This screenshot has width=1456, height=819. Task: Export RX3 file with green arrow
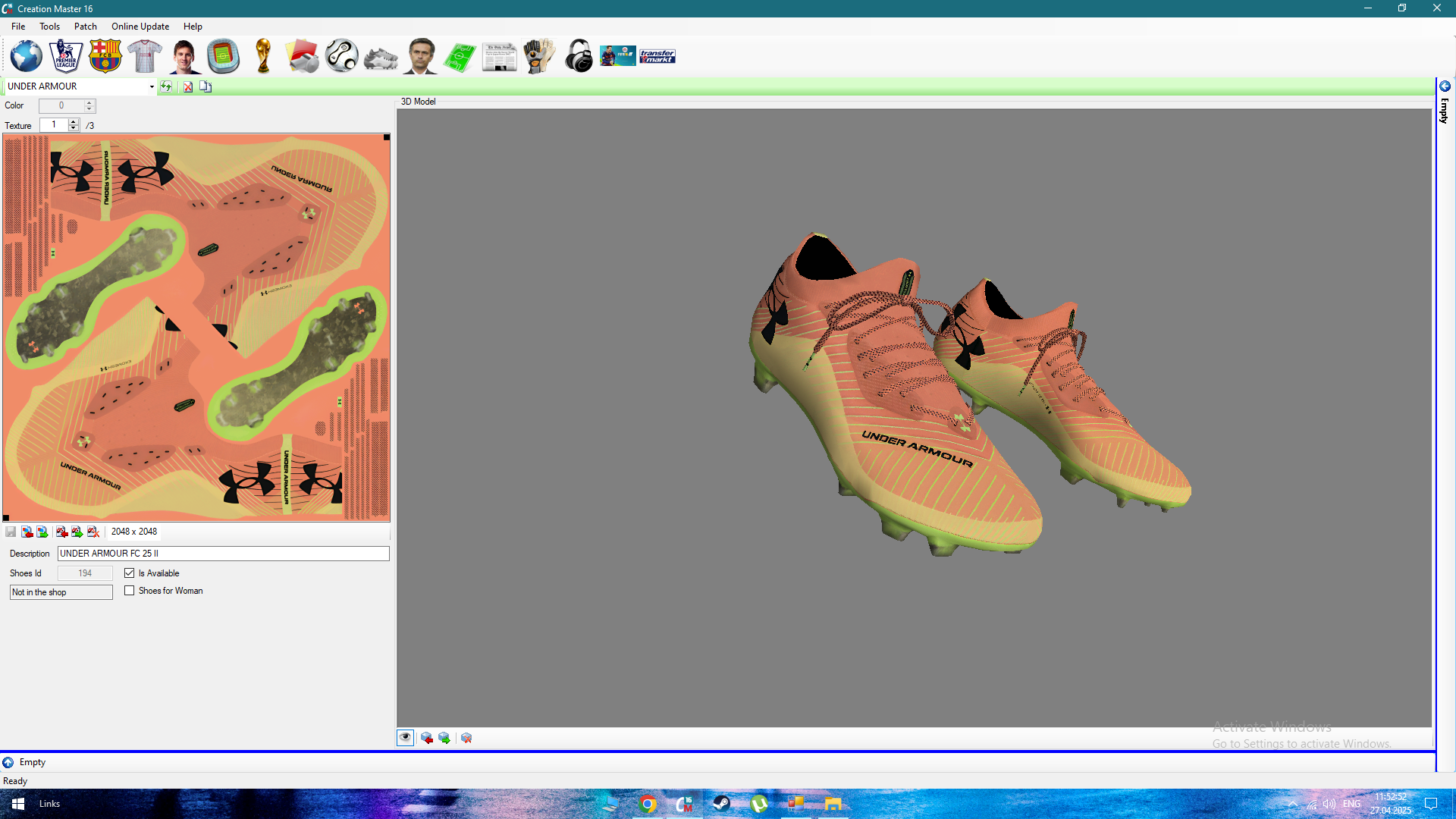click(77, 532)
